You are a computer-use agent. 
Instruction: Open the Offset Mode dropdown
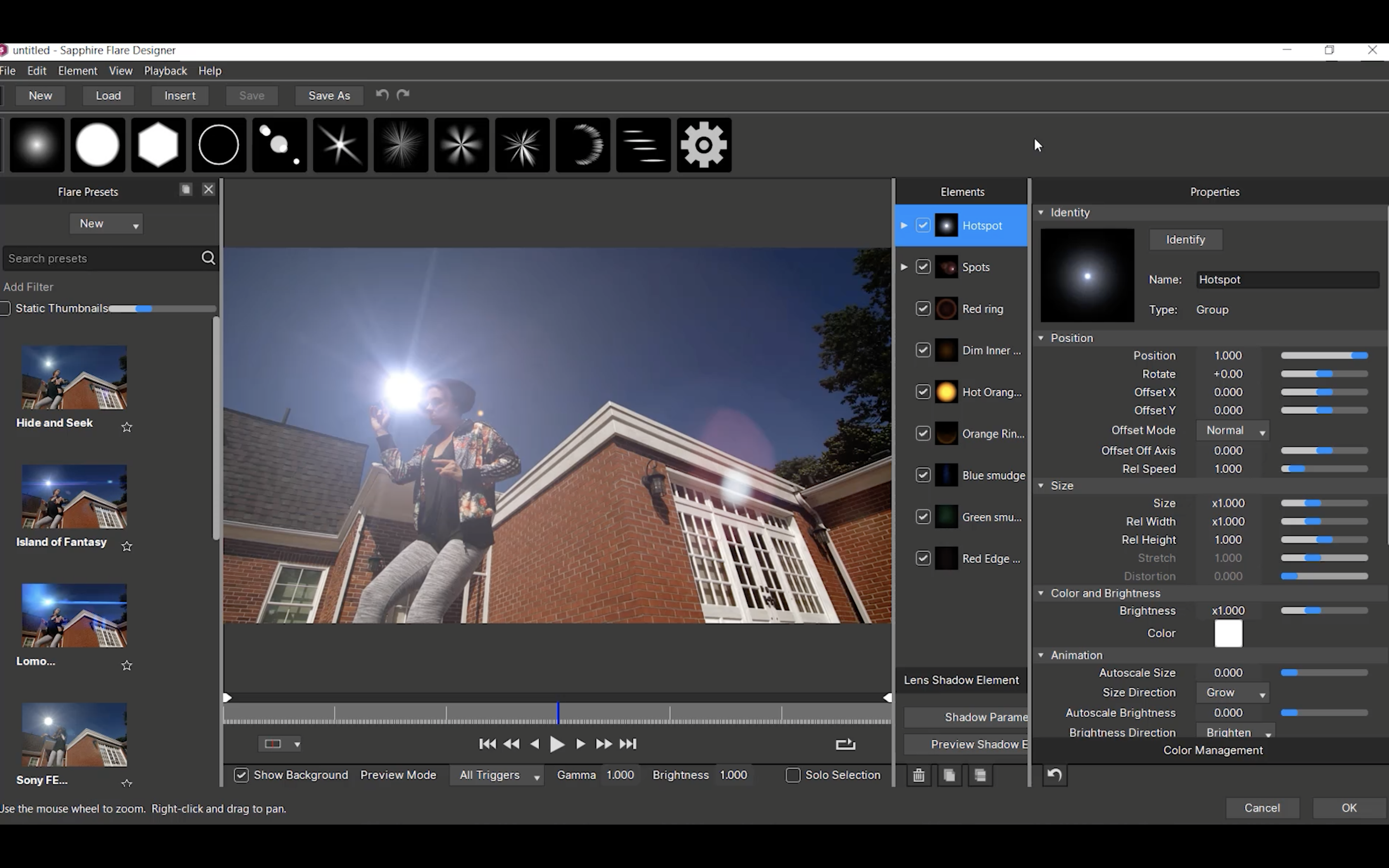tap(1232, 431)
